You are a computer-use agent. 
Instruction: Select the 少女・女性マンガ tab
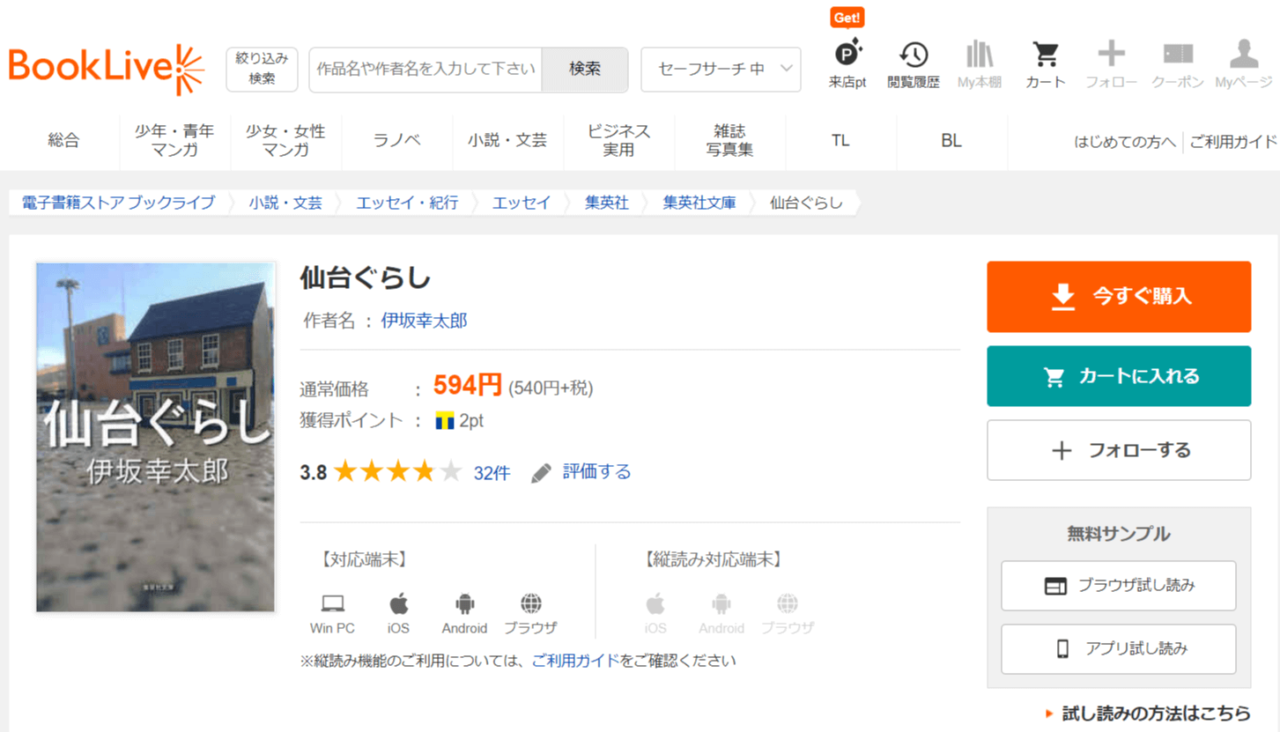tap(286, 141)
